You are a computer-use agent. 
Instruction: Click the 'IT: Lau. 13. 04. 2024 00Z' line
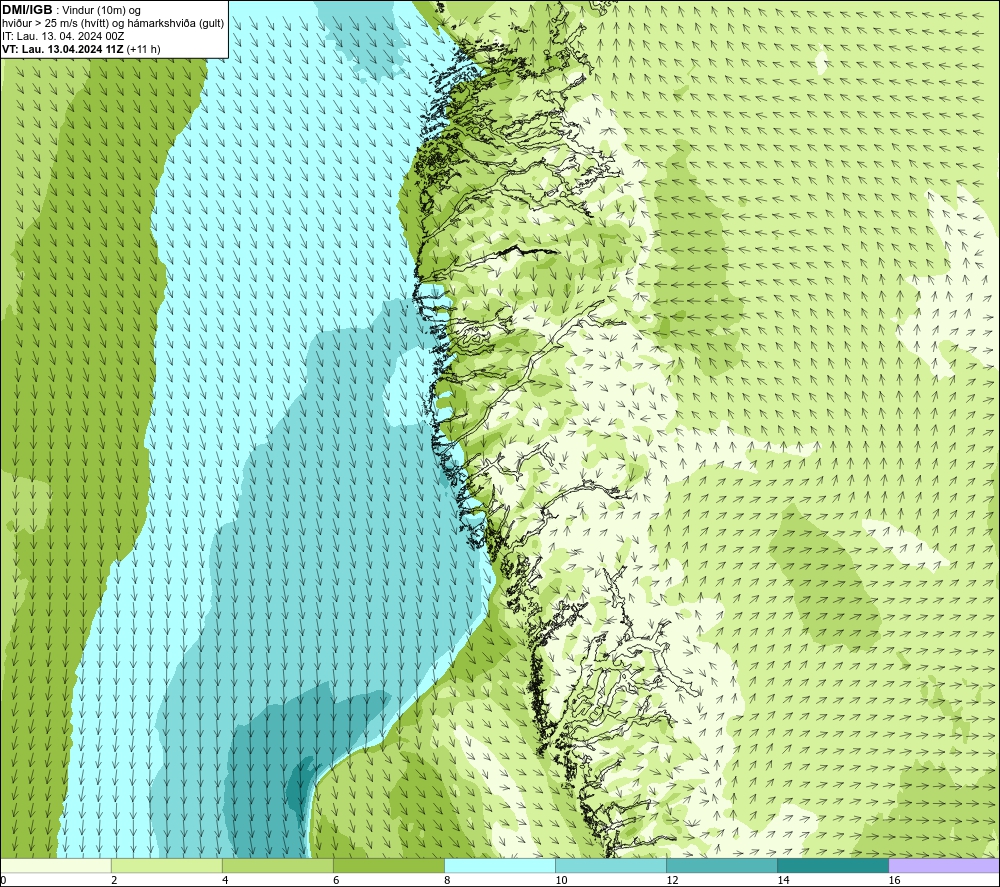[x=63, y=36]
